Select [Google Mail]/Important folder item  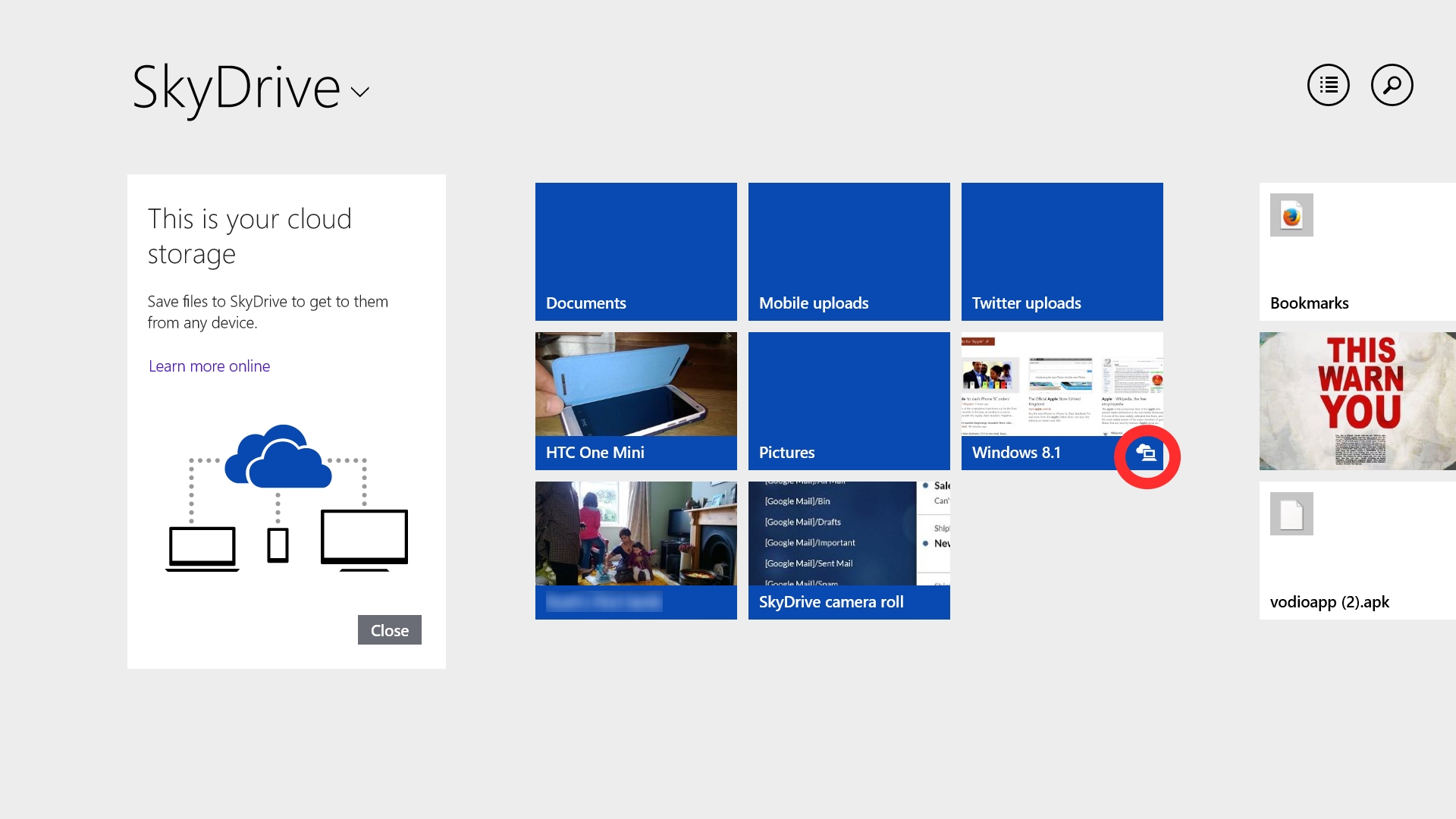point(808,541)
